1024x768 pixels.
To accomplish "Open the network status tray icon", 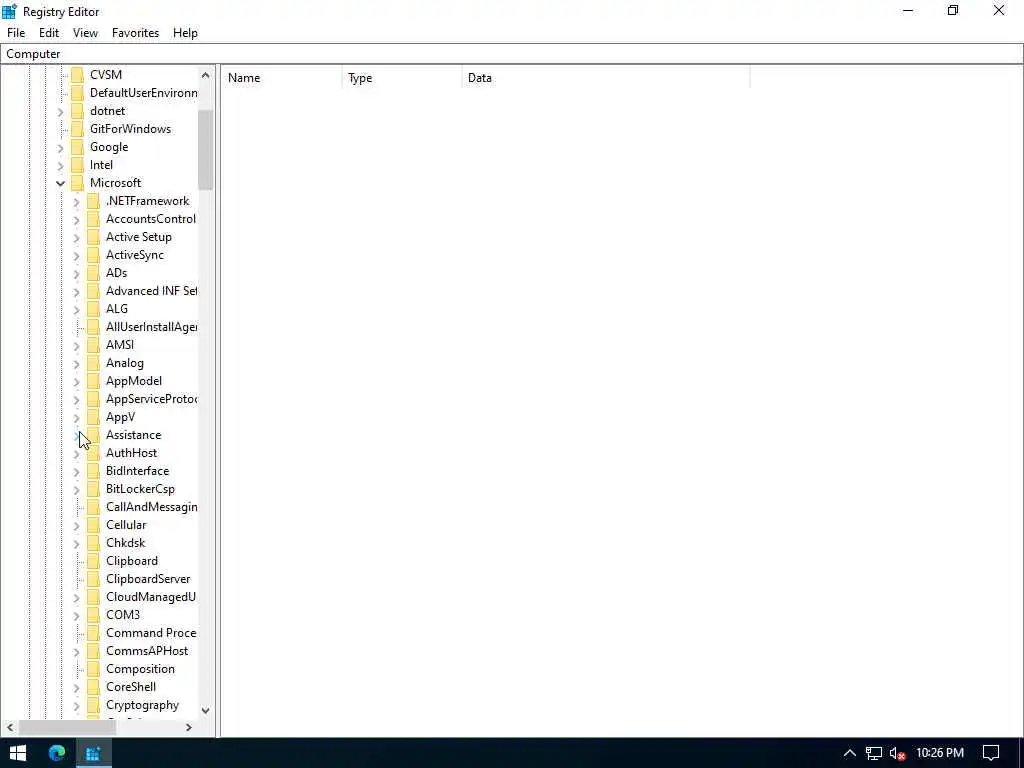I will coord(874,753).
